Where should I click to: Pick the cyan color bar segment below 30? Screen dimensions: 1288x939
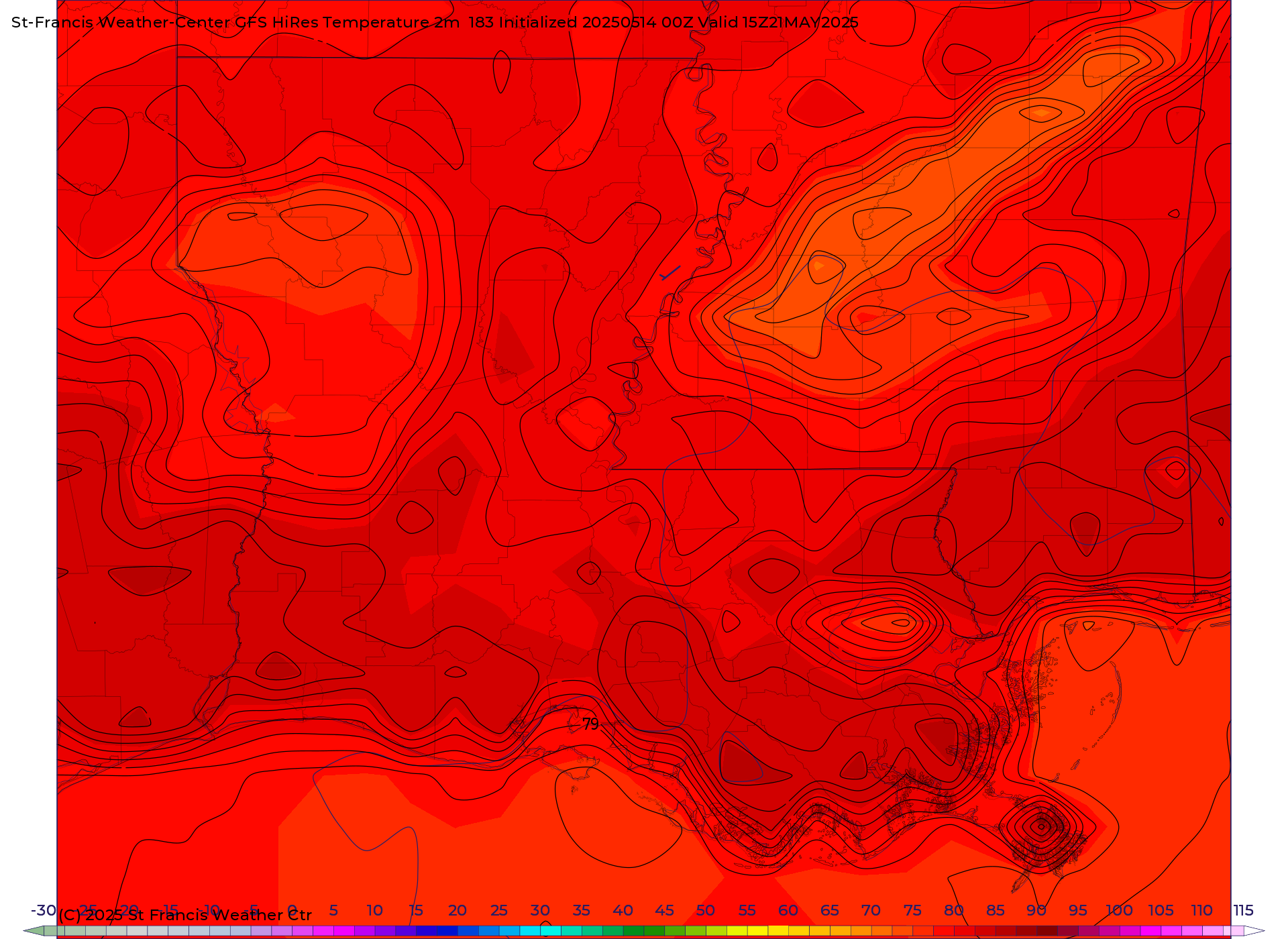(x=530, y=931)
